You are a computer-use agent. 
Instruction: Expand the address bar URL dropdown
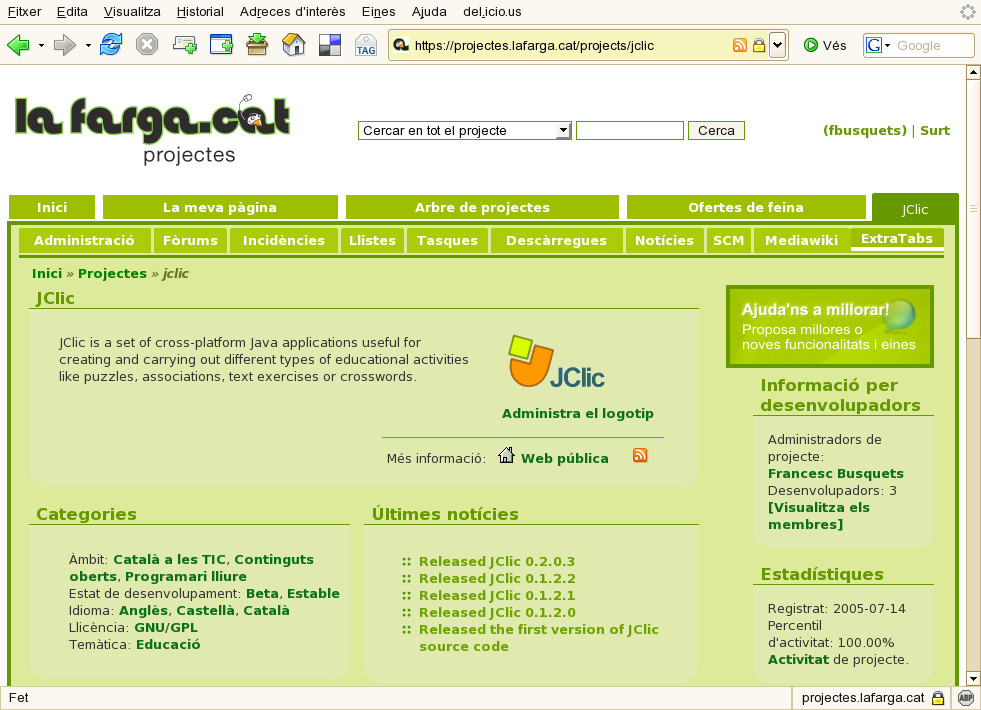tap(777, 45)
